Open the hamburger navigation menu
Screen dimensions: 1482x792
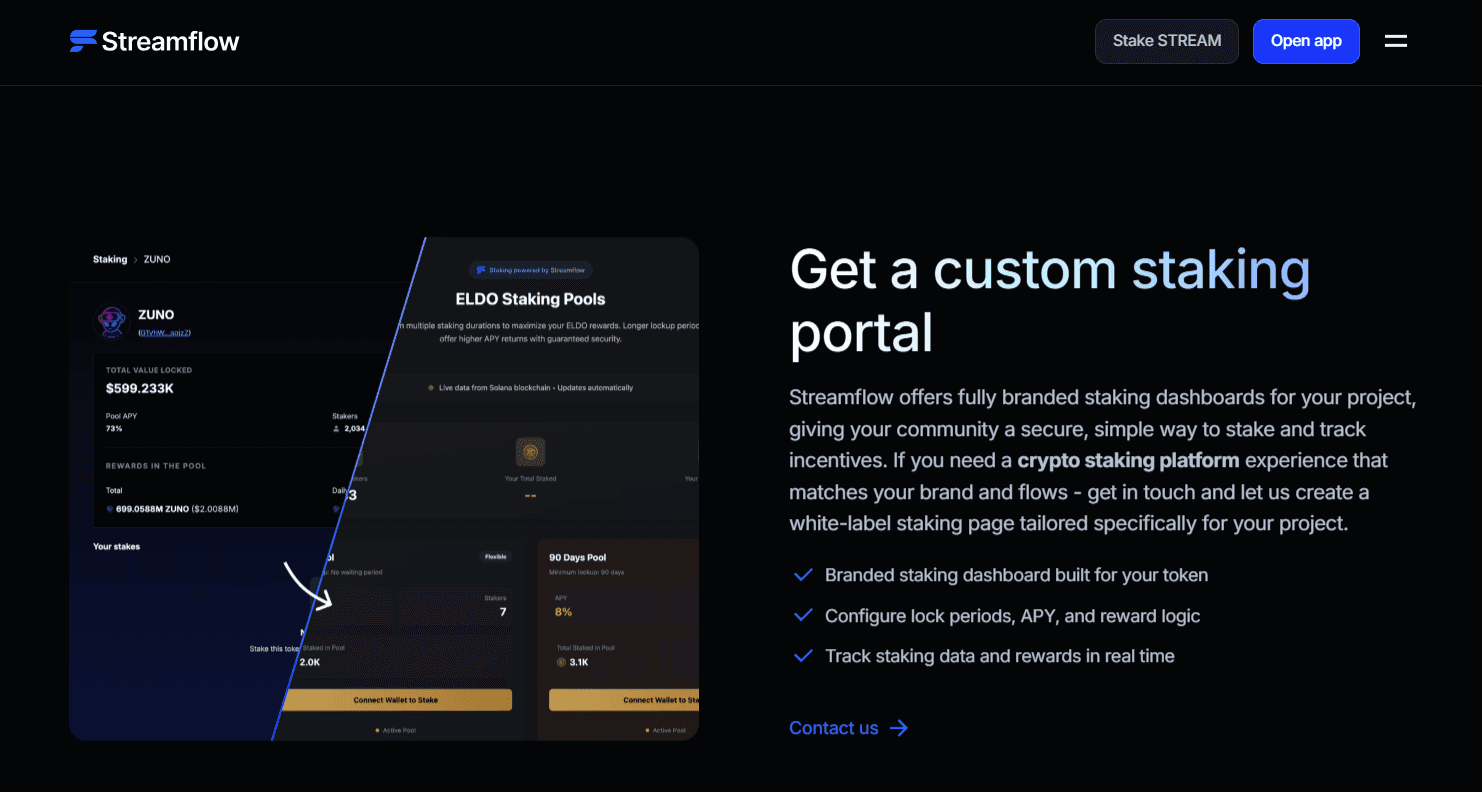point(1396,41)
